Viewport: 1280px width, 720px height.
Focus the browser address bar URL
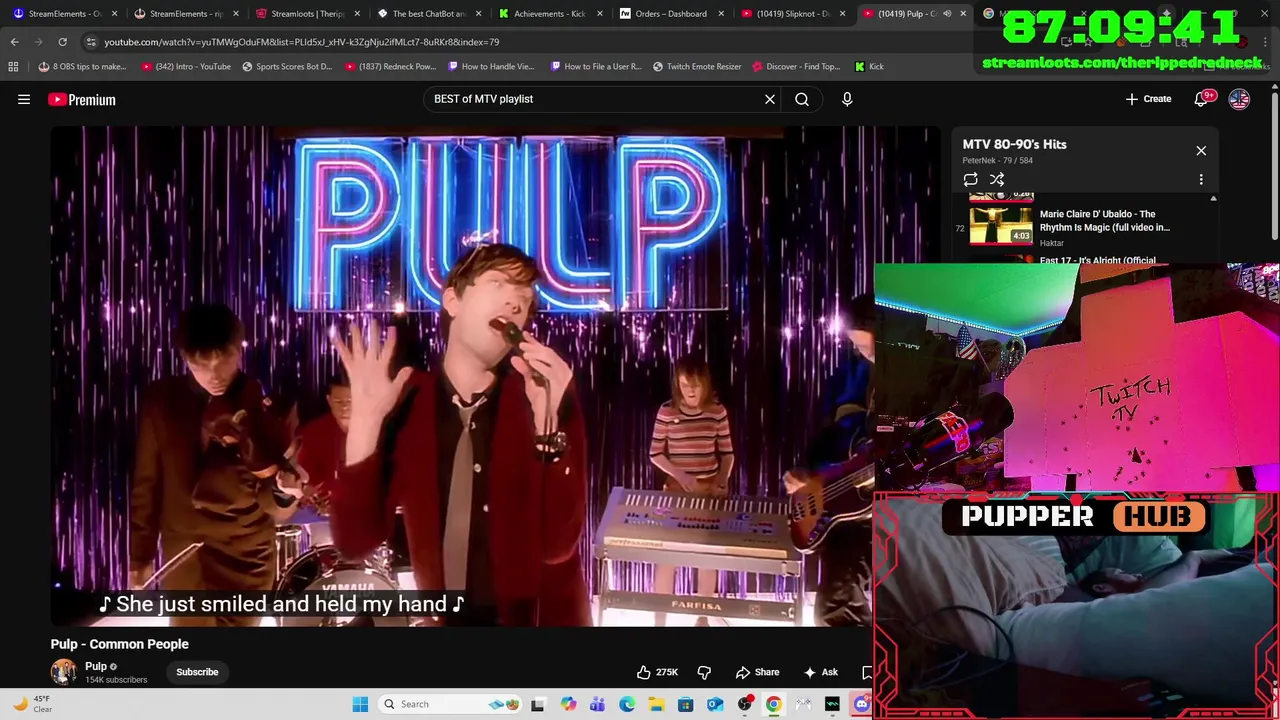(x=302, y=42)
